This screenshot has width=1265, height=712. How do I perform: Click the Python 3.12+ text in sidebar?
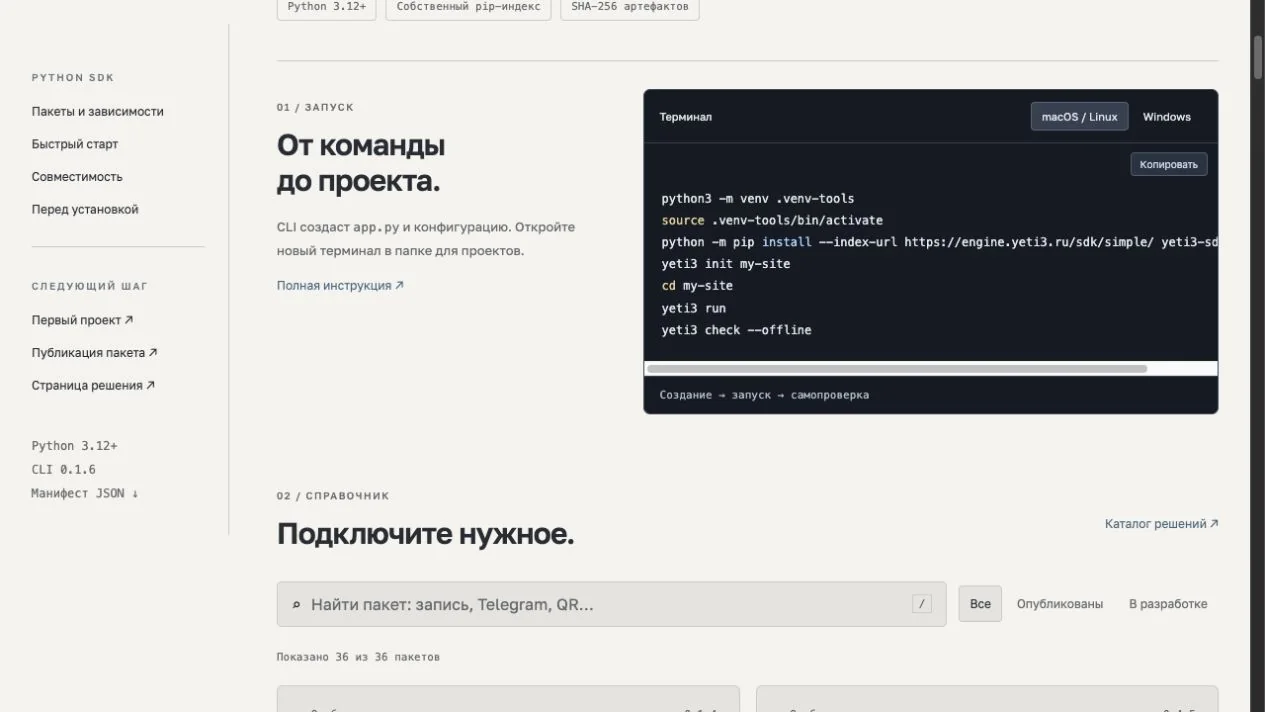[x=74, y=446]
